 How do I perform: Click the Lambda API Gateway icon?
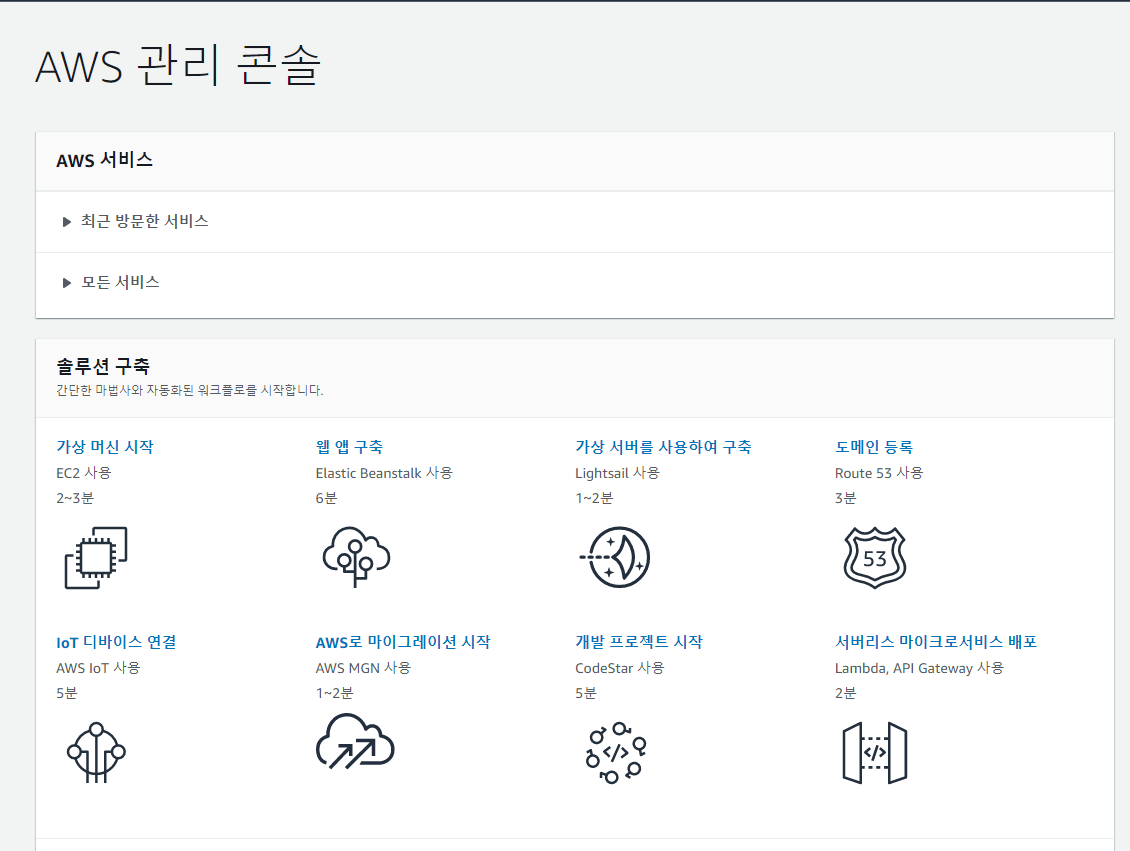tap(874, 752)
